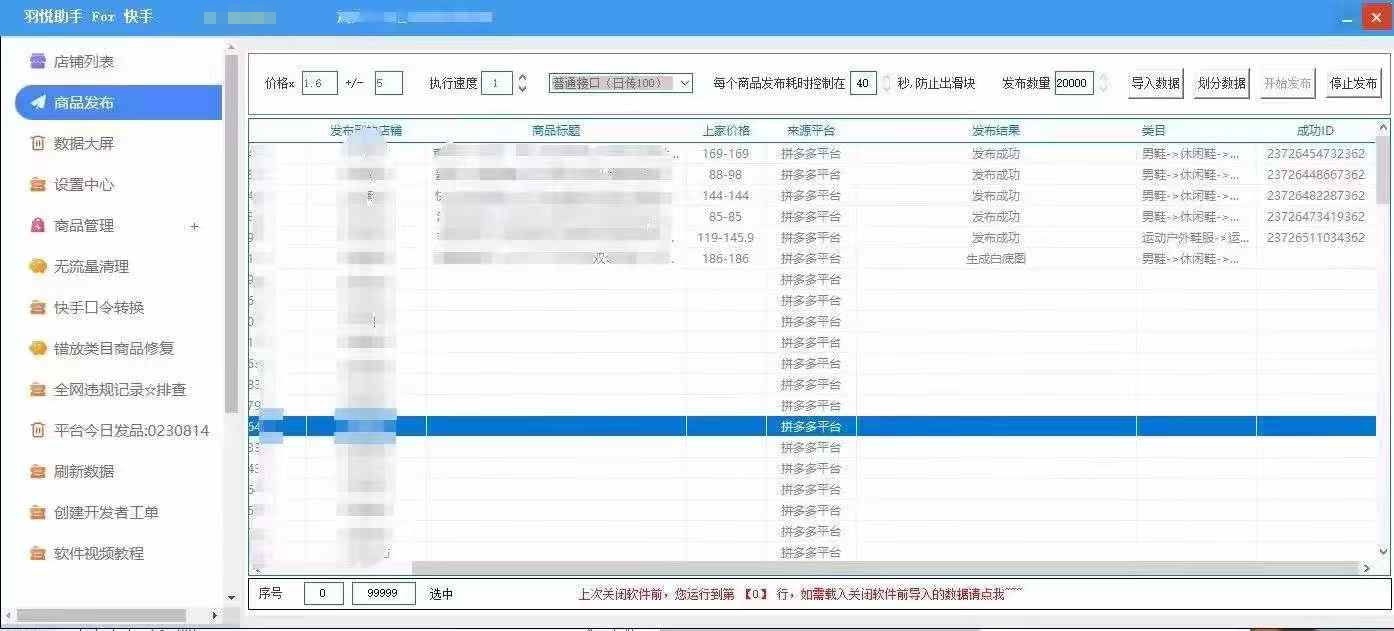The image size is (1394, 631).
Task: Click the 软件视频教程 tutorial icon
Action: (x=38, y=553)
